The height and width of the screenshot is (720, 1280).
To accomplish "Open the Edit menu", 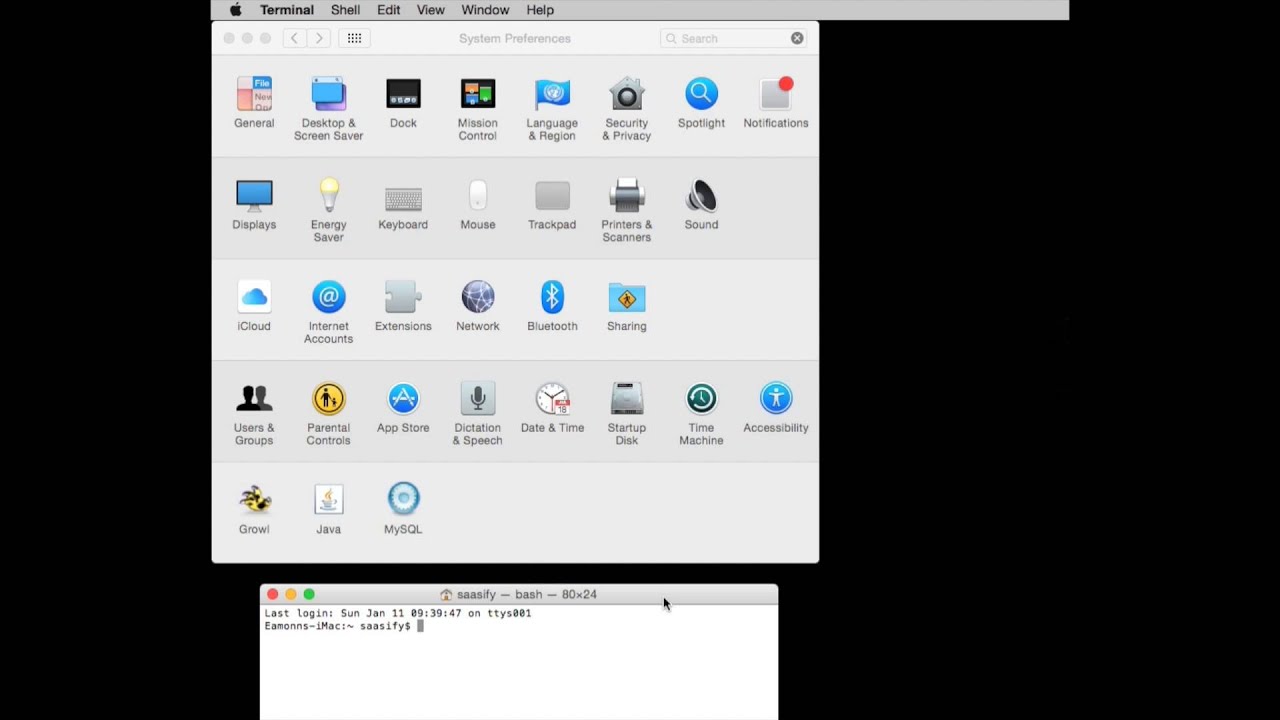I will (389, 10).
